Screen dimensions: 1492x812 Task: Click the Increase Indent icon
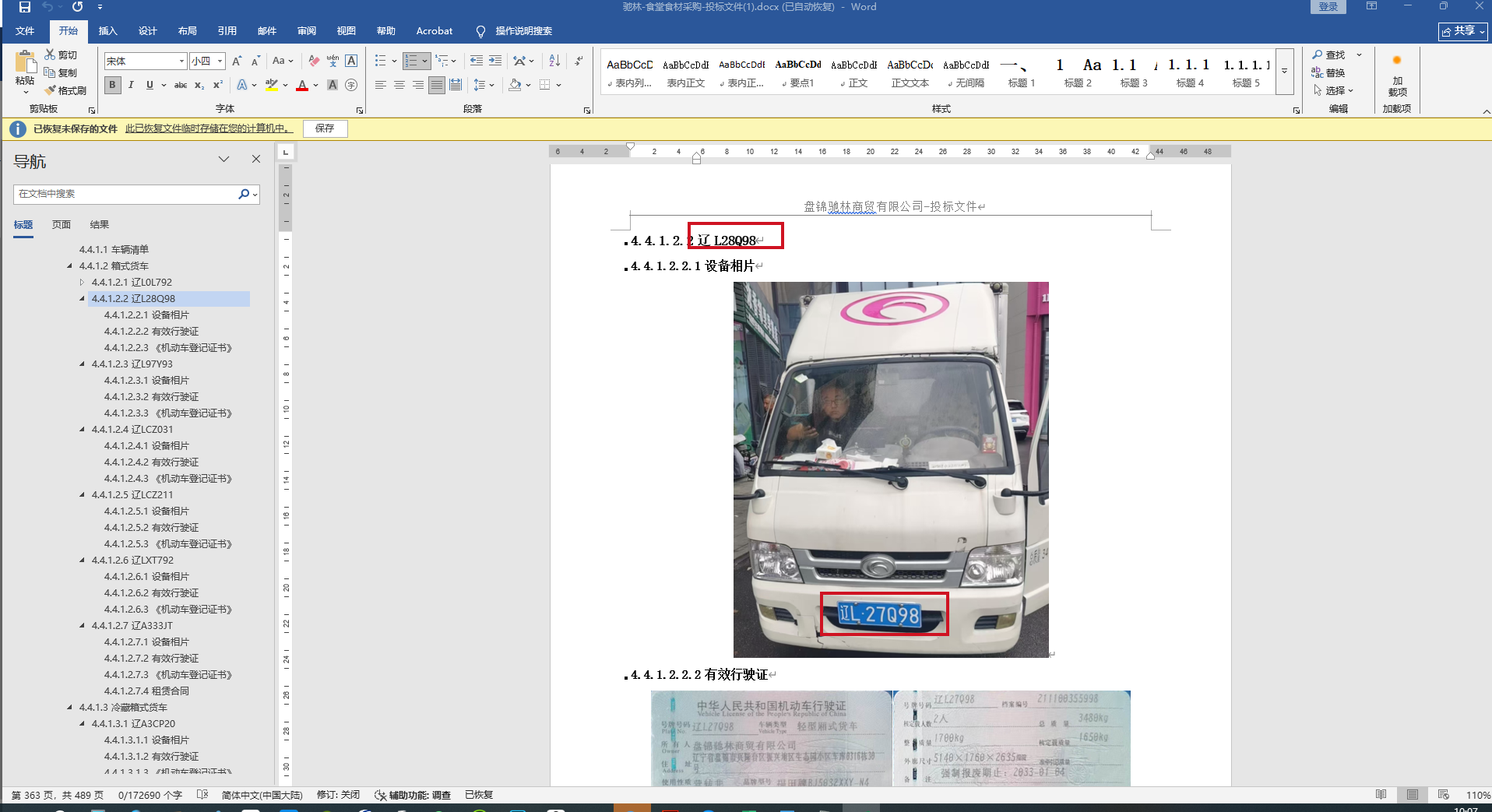click(x=495, y=61)
